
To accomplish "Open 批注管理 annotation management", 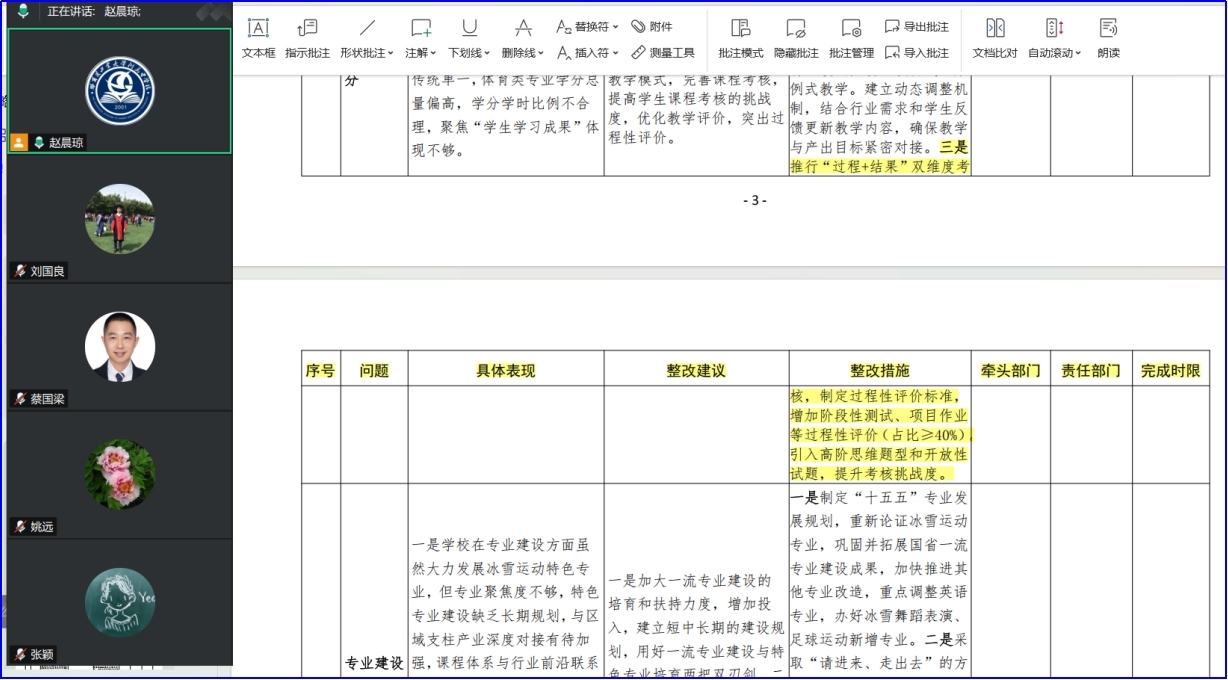I will (x=851, y=38).
